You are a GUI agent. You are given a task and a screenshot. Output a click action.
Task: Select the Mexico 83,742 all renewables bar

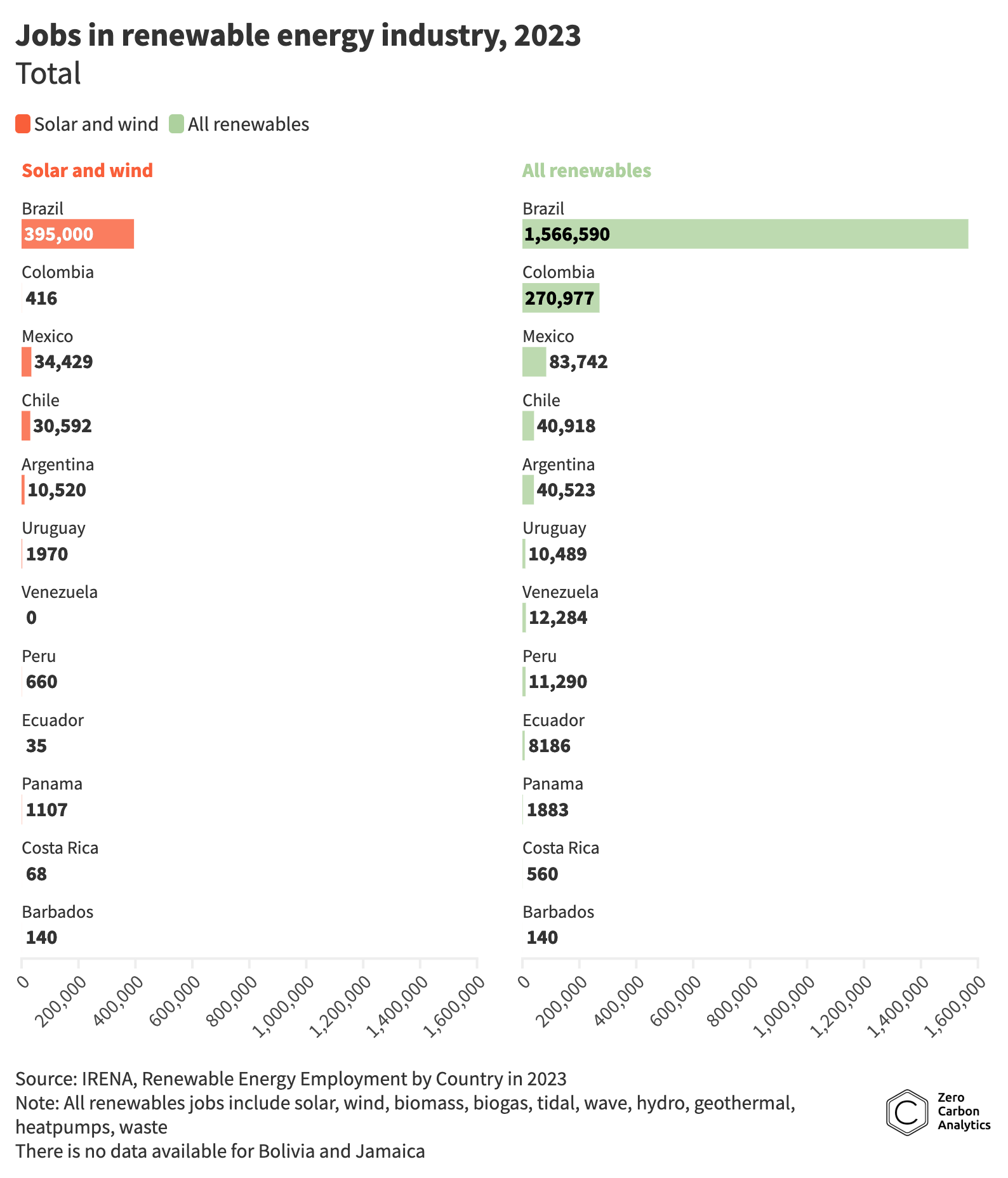[534, 362]
